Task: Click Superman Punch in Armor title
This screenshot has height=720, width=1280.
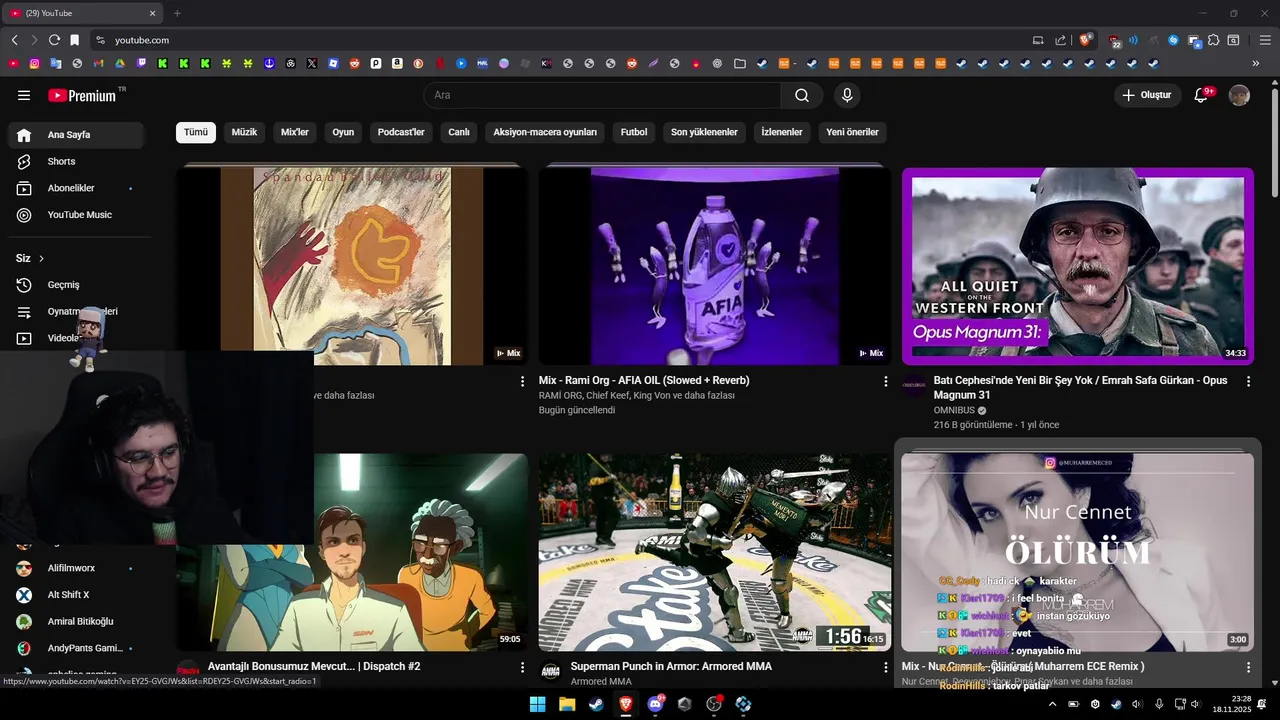Action: (671, 666)
